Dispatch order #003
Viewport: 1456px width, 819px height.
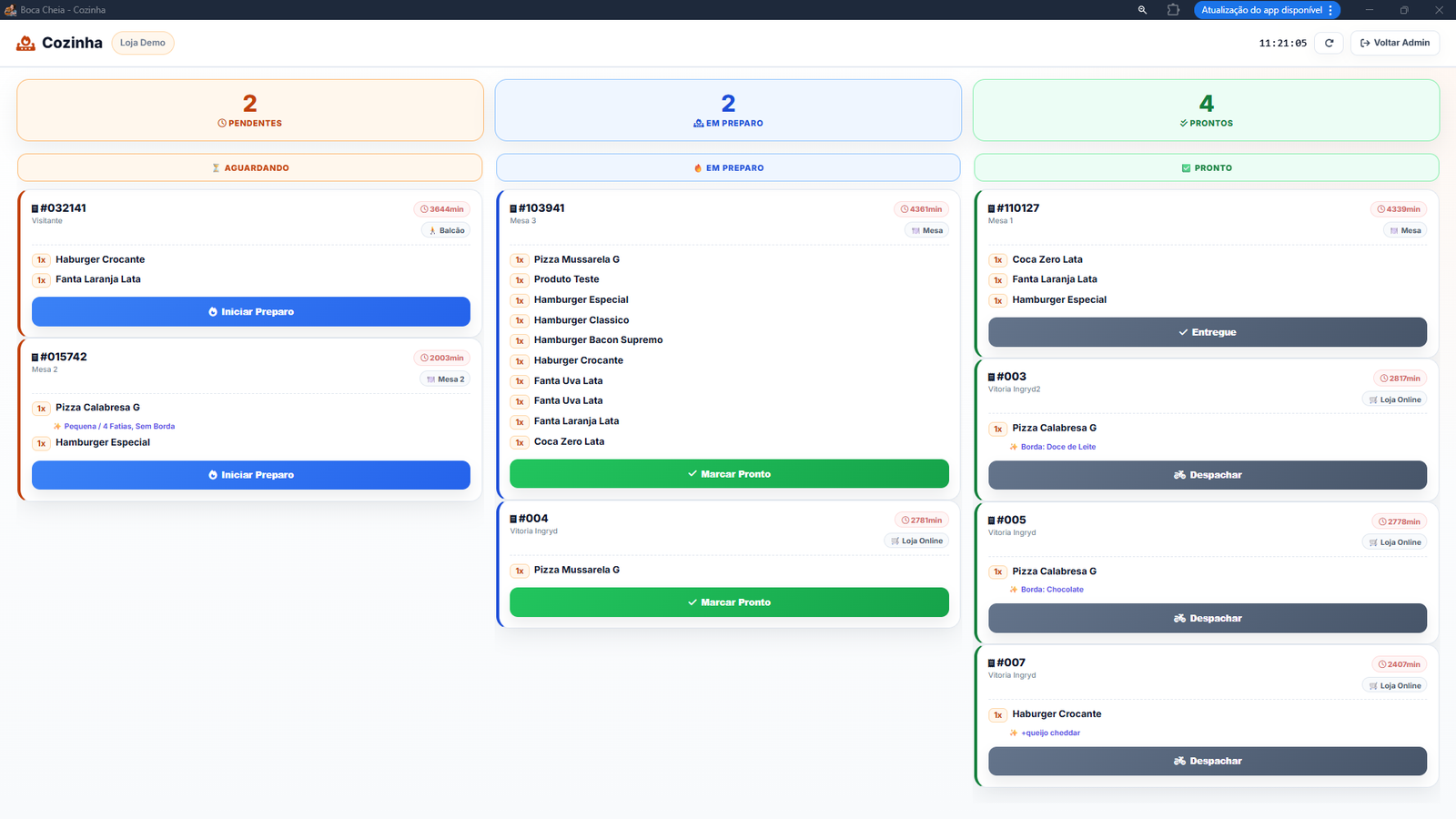[1208, 475]
